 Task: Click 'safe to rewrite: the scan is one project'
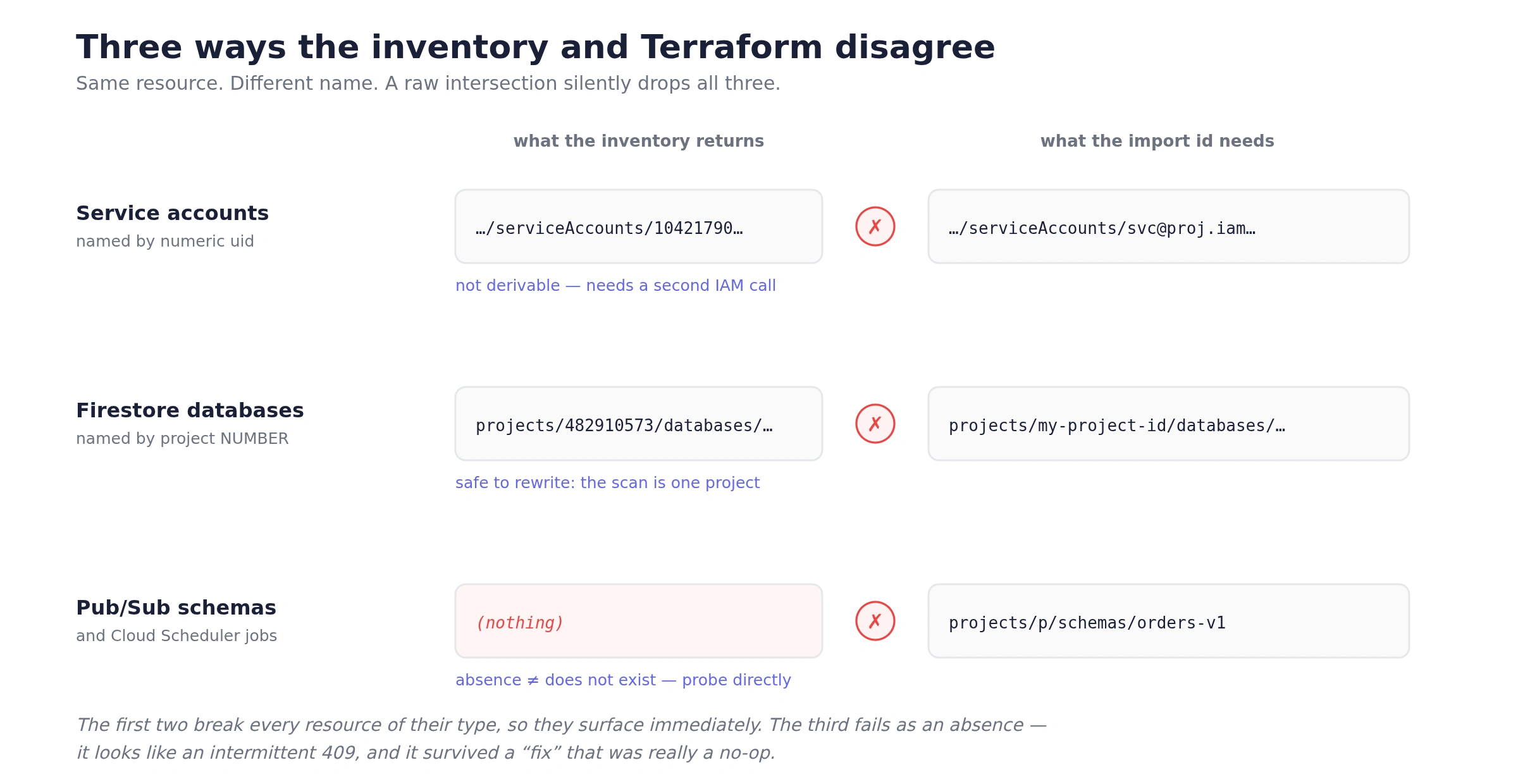[x=607, y=483]
